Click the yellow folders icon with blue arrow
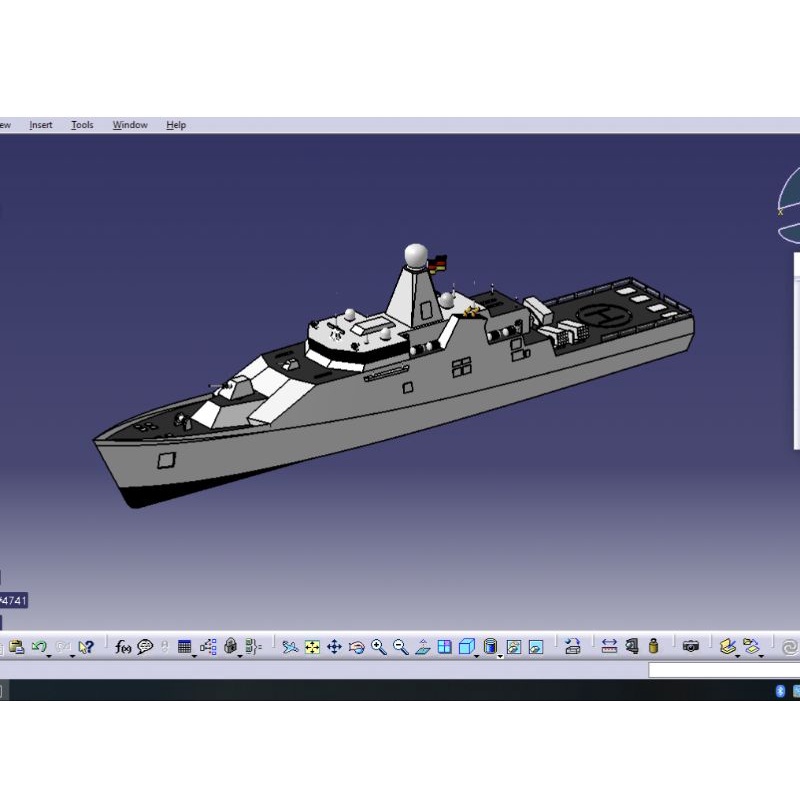Screen dimensions: 800x800 click(x=751, y=646)
